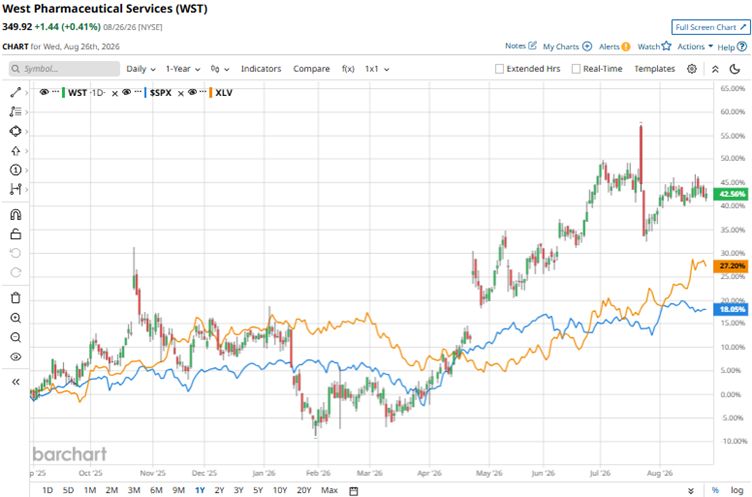Click the green 42.56% WST value label
The image size is (752, 497).
coord(731,194)
